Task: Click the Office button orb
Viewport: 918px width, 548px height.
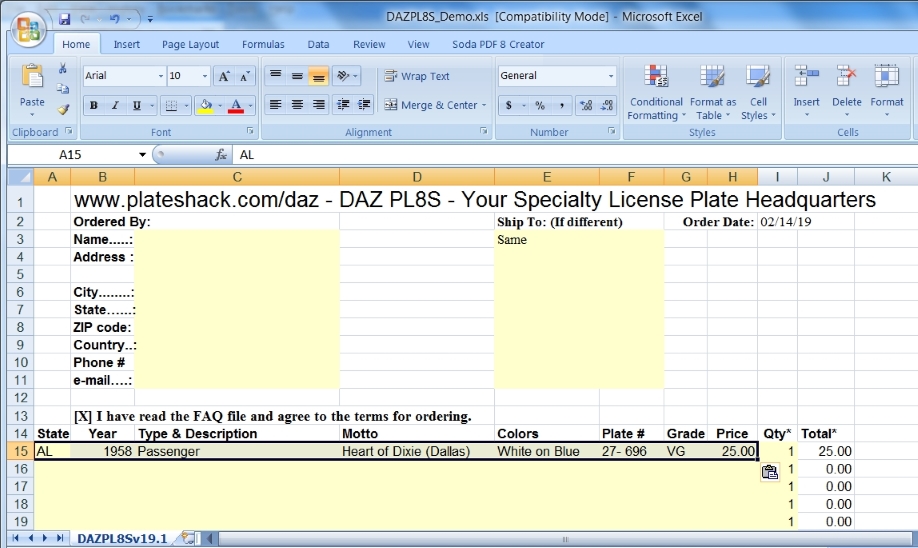Action: (28, 29)
